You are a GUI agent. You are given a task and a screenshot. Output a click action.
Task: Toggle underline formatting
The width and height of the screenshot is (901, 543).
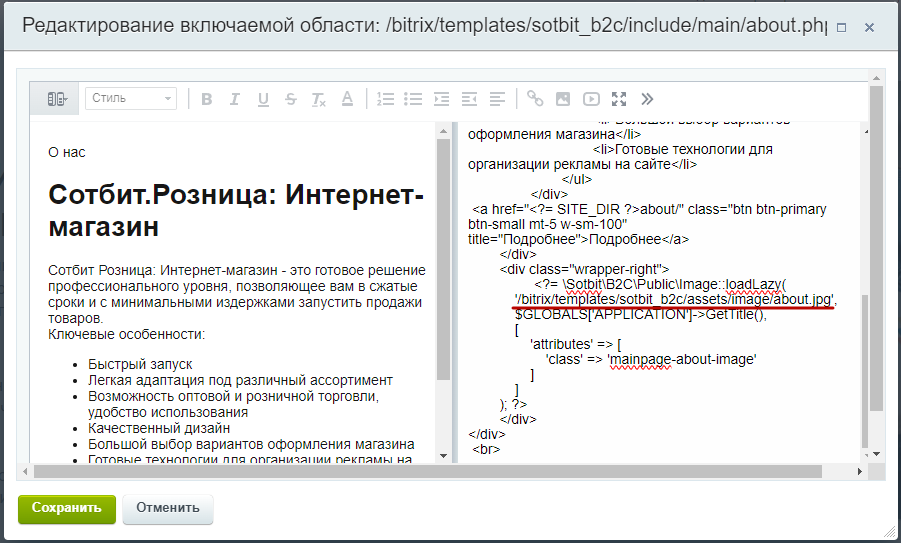[263, 99]
